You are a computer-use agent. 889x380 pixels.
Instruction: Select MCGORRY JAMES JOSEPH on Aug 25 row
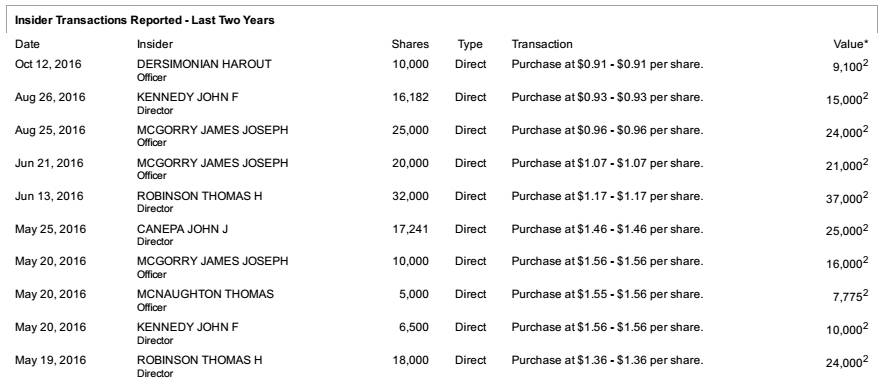[x=213, y=130]
